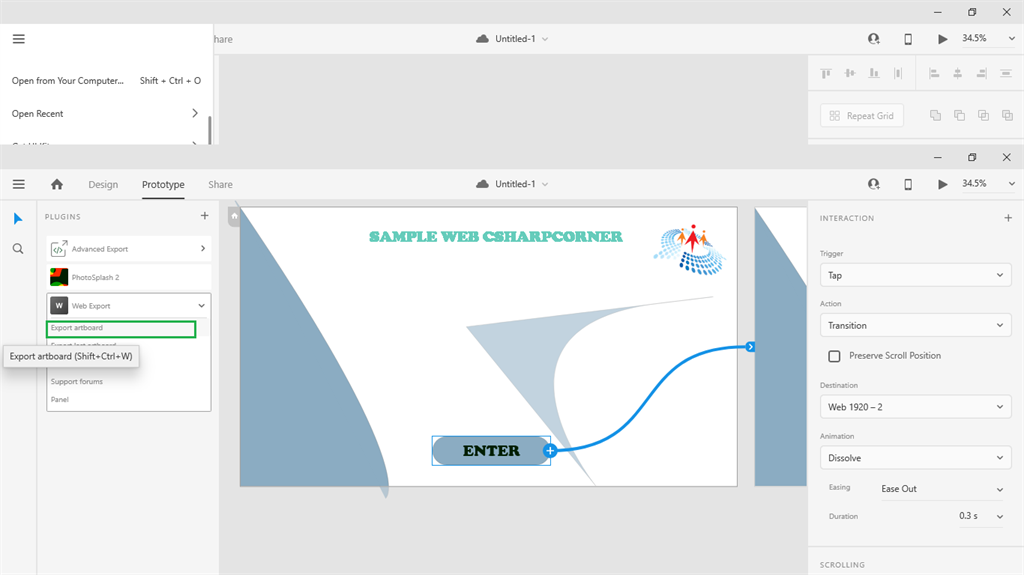Viewport: 1024px width, 575px height.
Task: Open Destination dropdown Web 1920 – 2
Action: click(916, 406)
